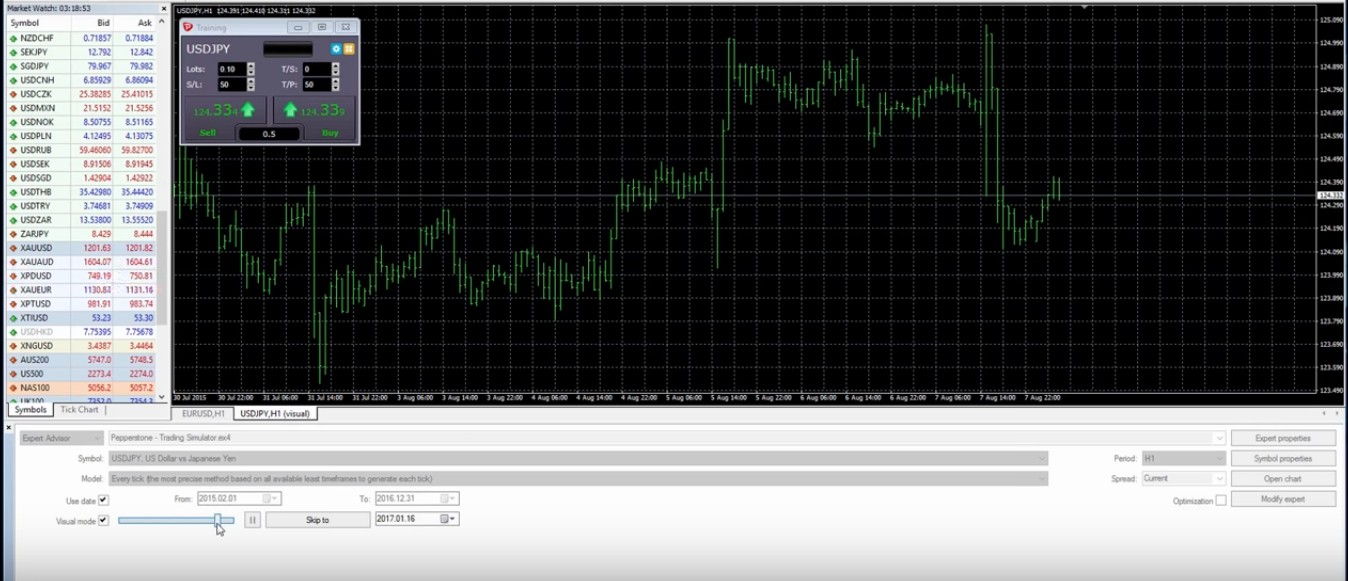Click the Lots input field showing 0.10
1348x581 pixels.
231,69
